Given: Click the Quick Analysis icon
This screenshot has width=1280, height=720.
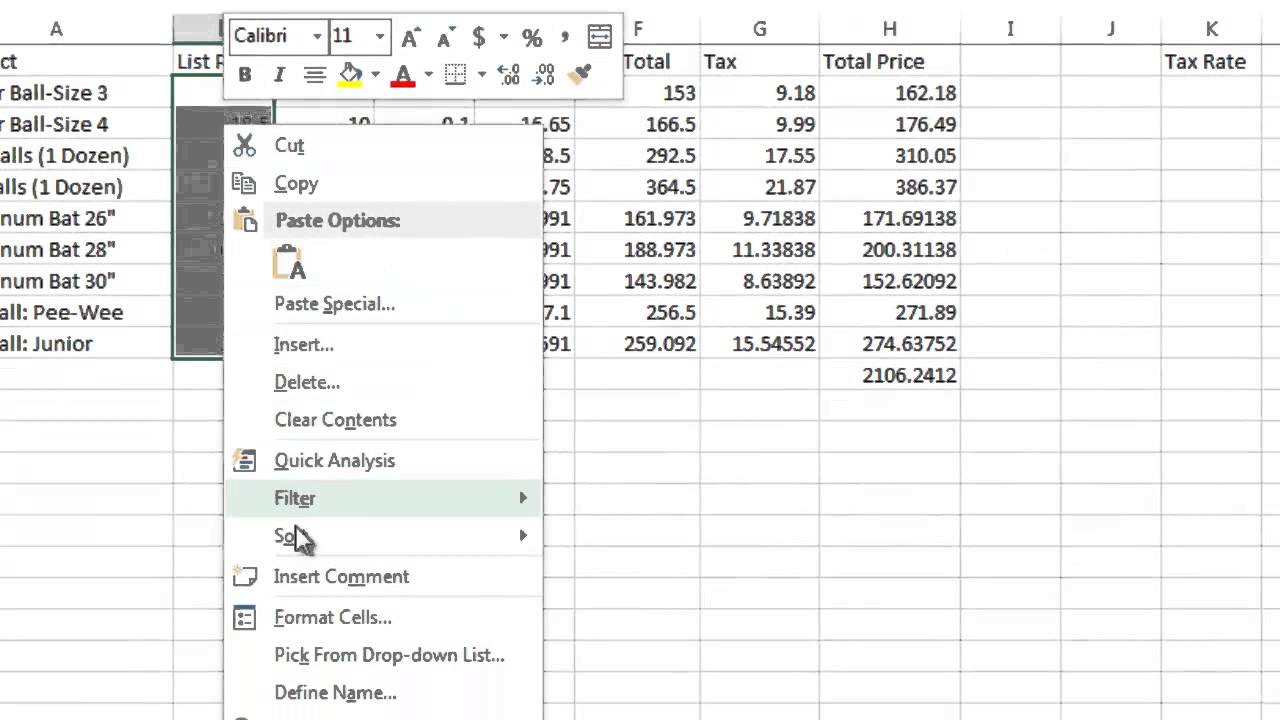Looking at the screenshot, I should point(244,460).
